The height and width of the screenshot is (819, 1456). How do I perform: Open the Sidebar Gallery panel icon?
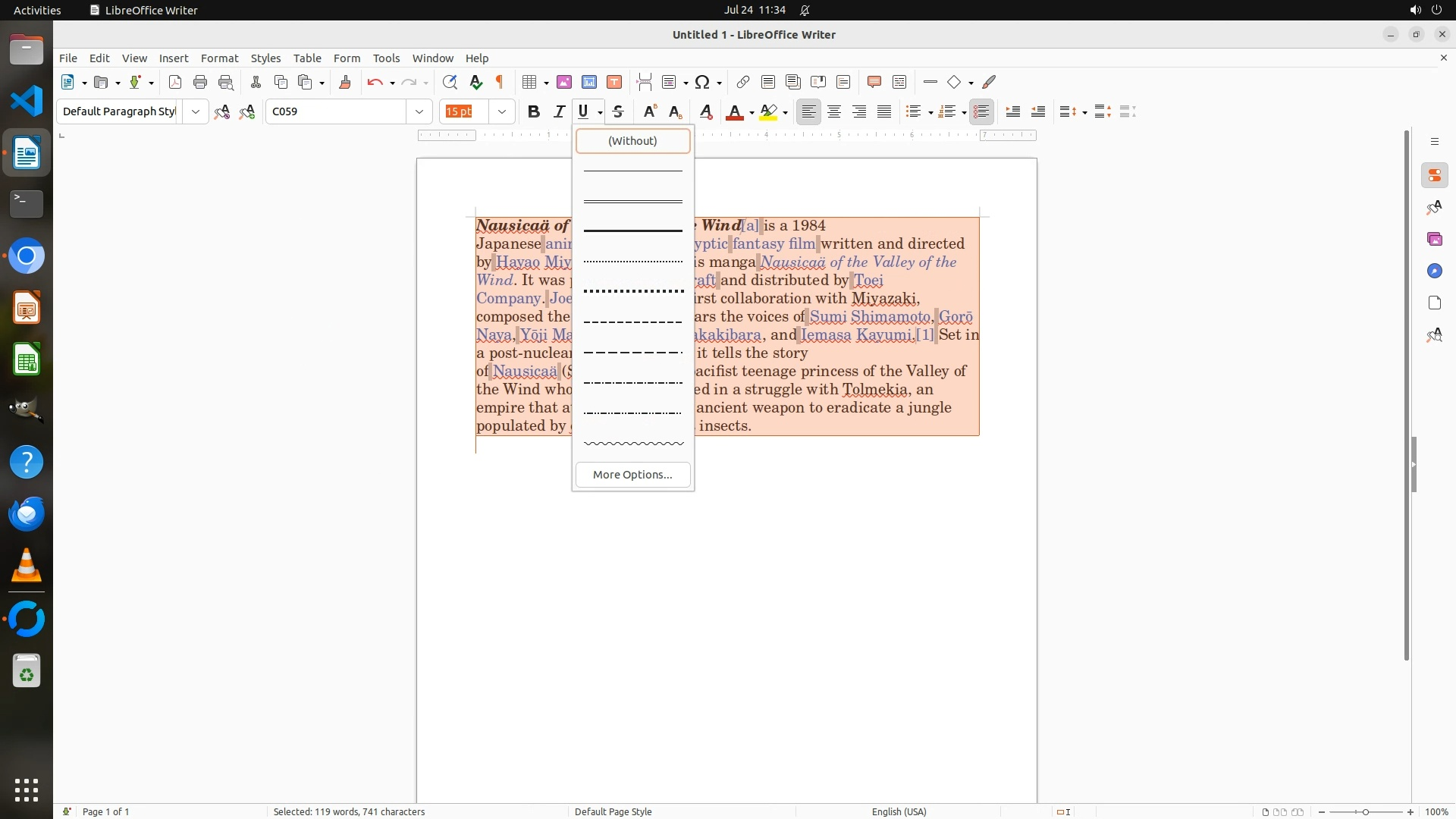point(1434,239)
